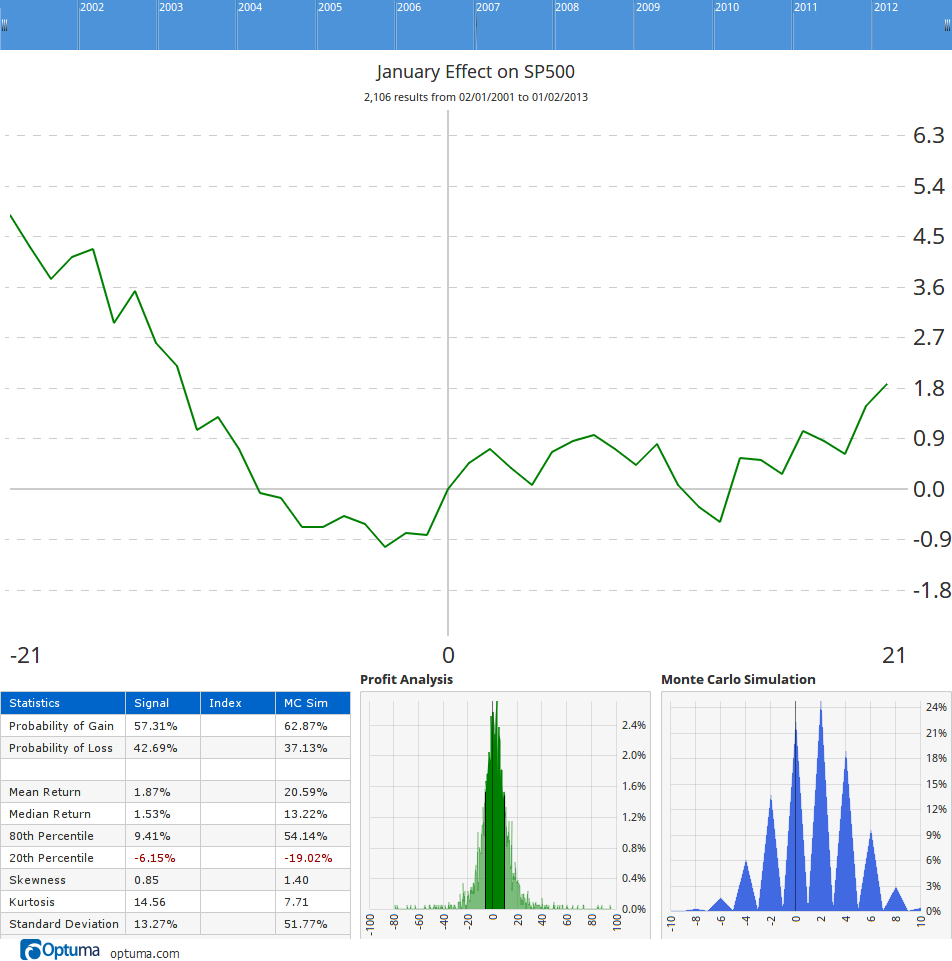Select the Skewness row label
This screenshot has width=952, height=961.
[x=37, y=880]
